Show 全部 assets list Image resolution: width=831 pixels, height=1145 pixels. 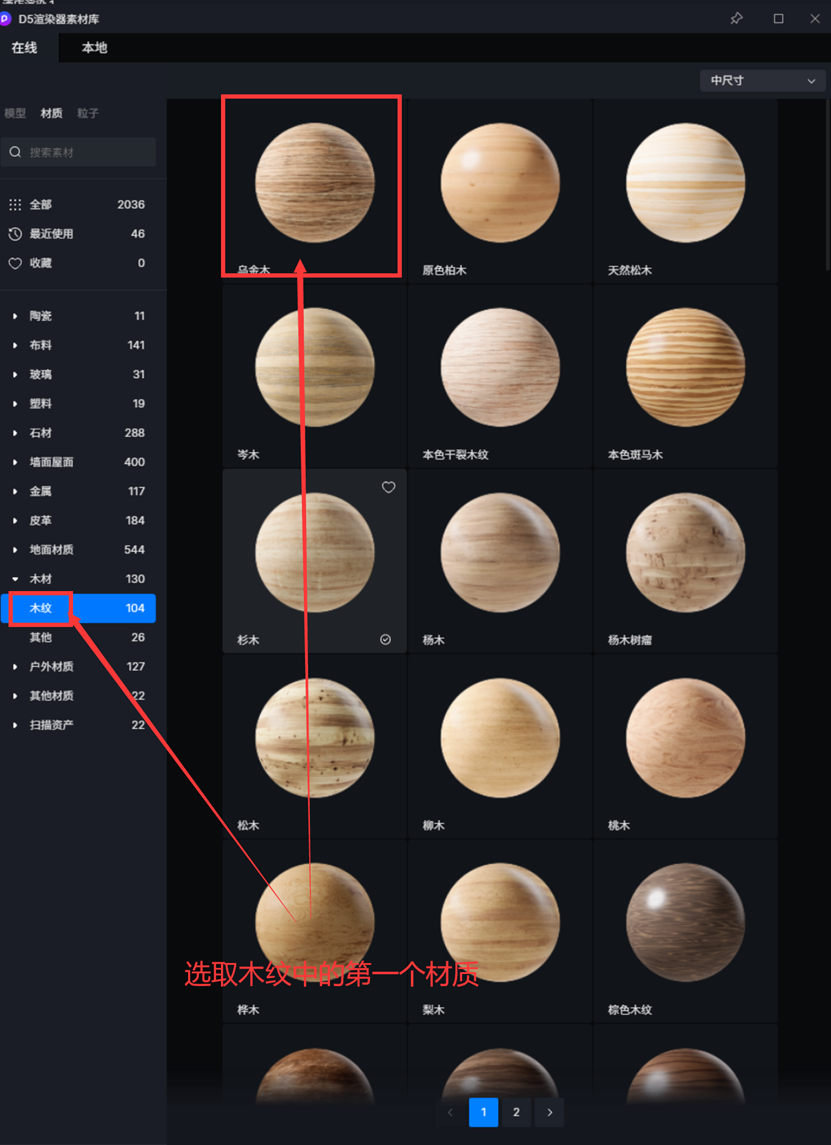click(x=78, y=204)
